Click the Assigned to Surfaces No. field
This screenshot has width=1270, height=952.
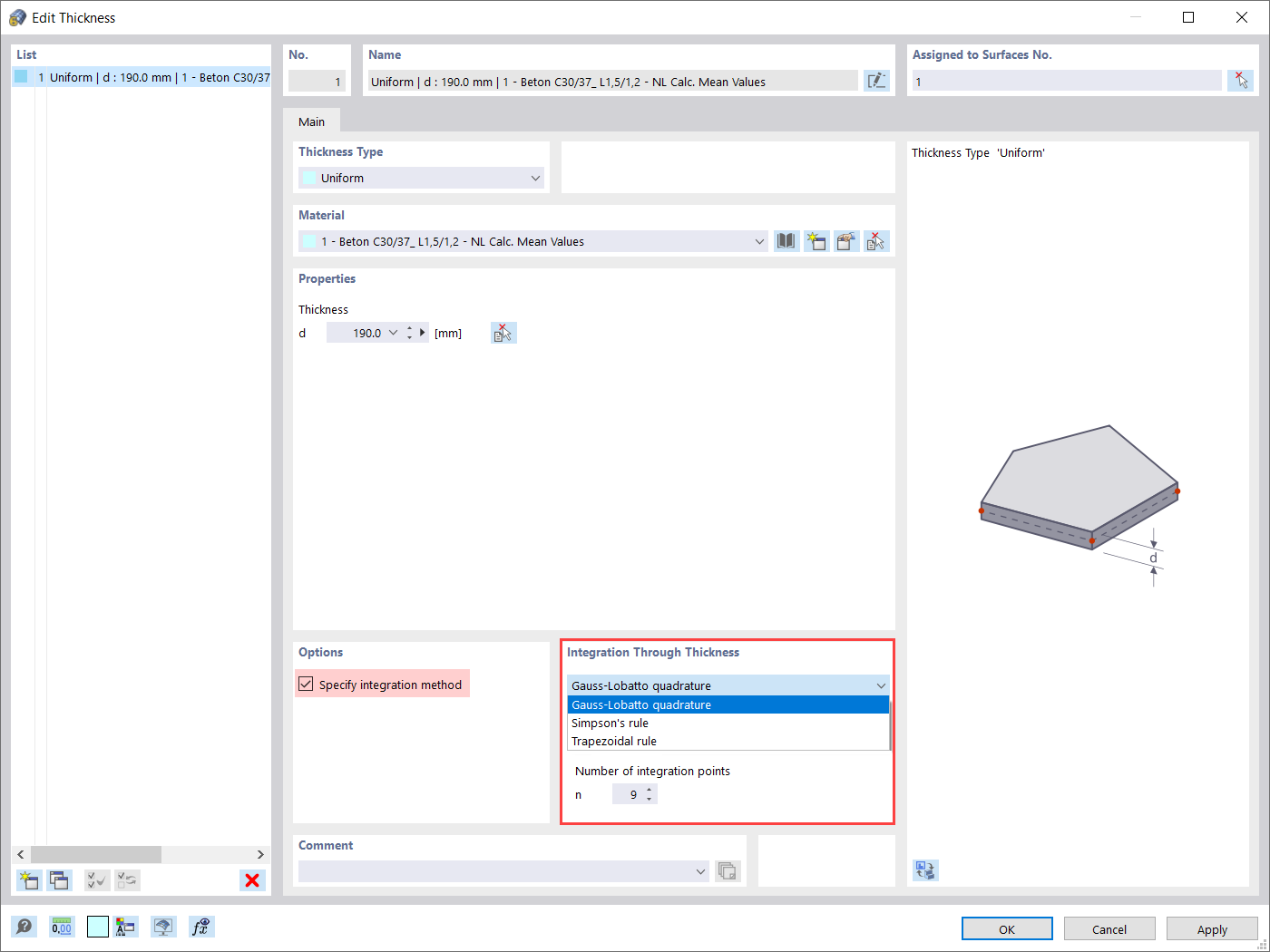coord(1067,81)
